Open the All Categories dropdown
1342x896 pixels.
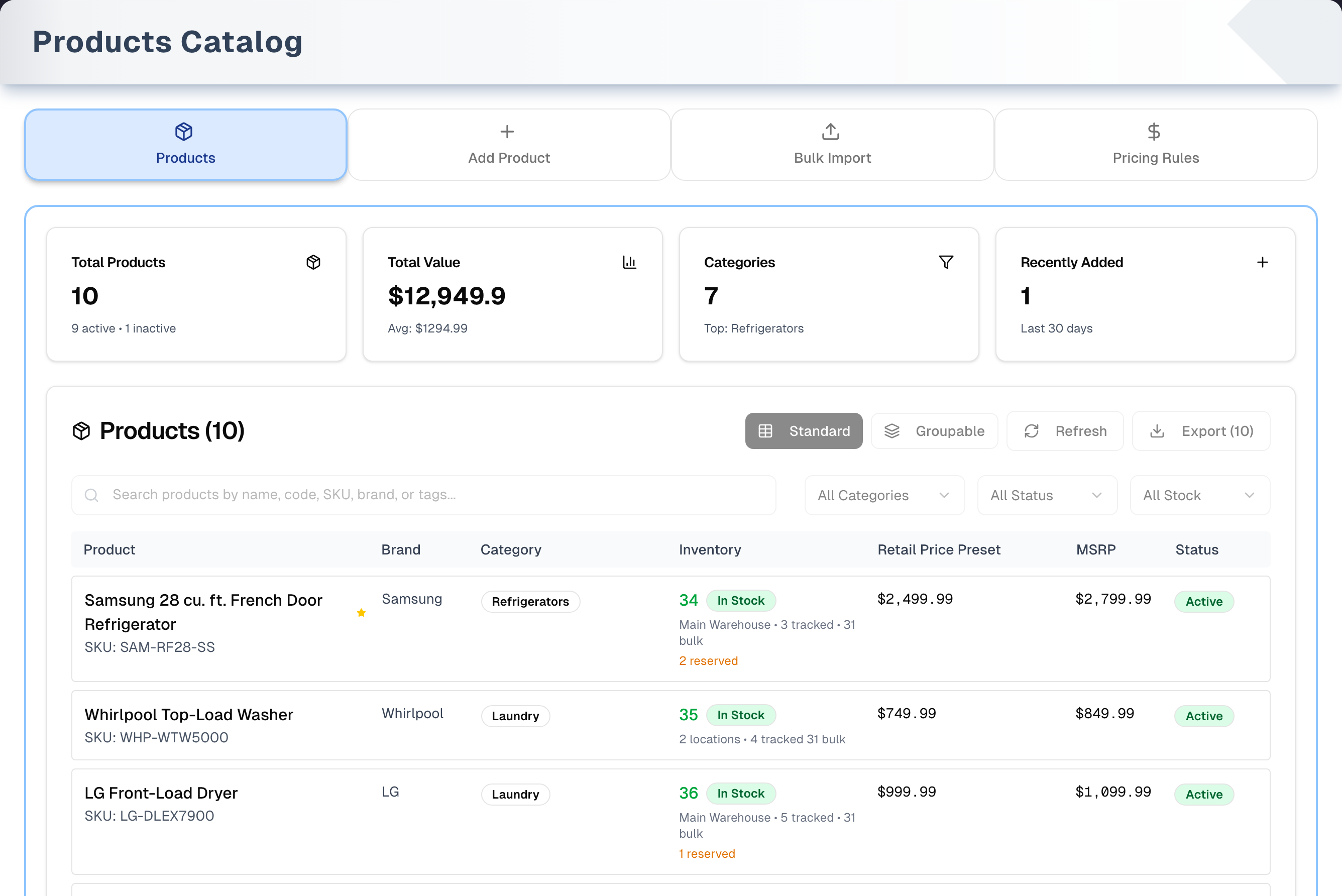884,495
